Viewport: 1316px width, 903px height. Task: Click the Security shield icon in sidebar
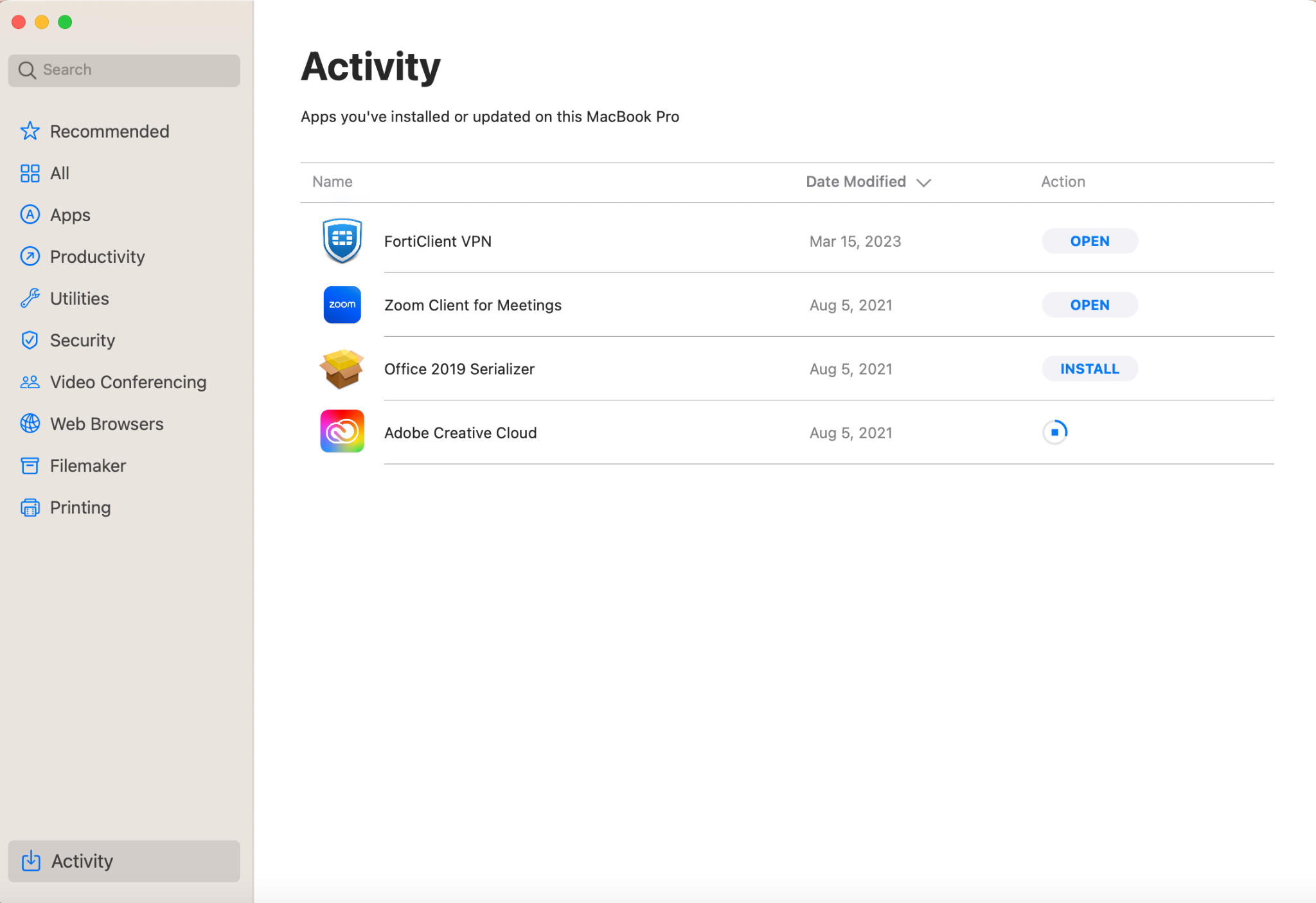[30, 340]
